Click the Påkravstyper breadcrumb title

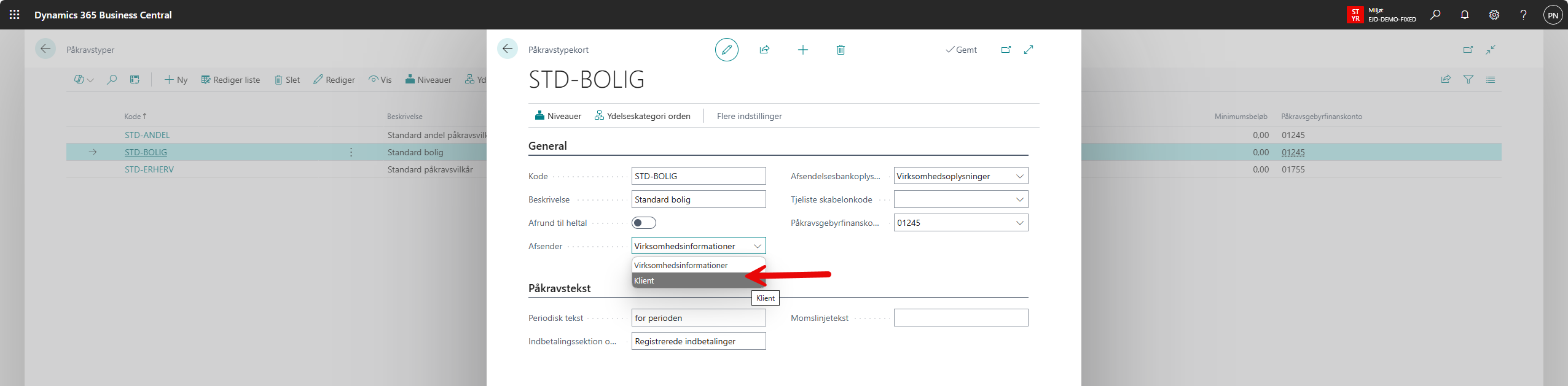90,50
